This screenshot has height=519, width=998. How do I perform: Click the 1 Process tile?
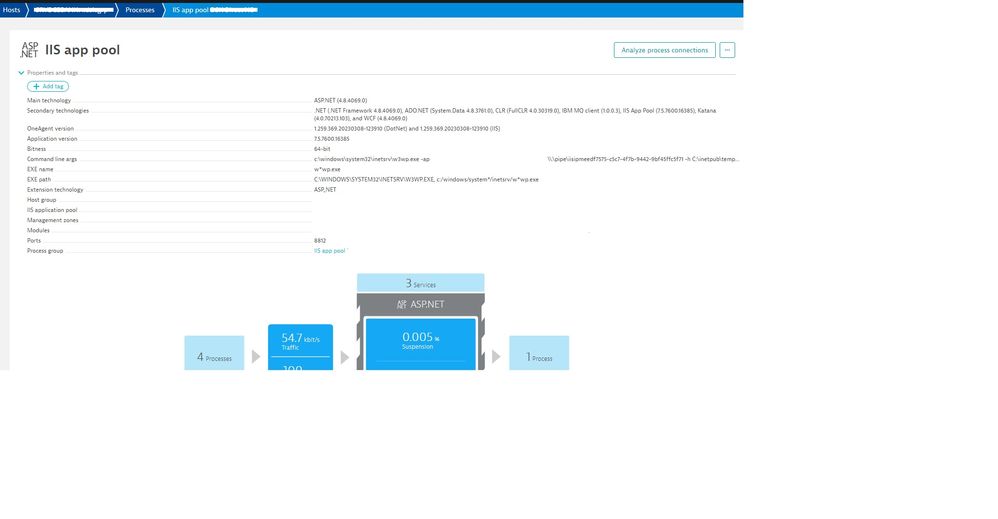(539, 357)
